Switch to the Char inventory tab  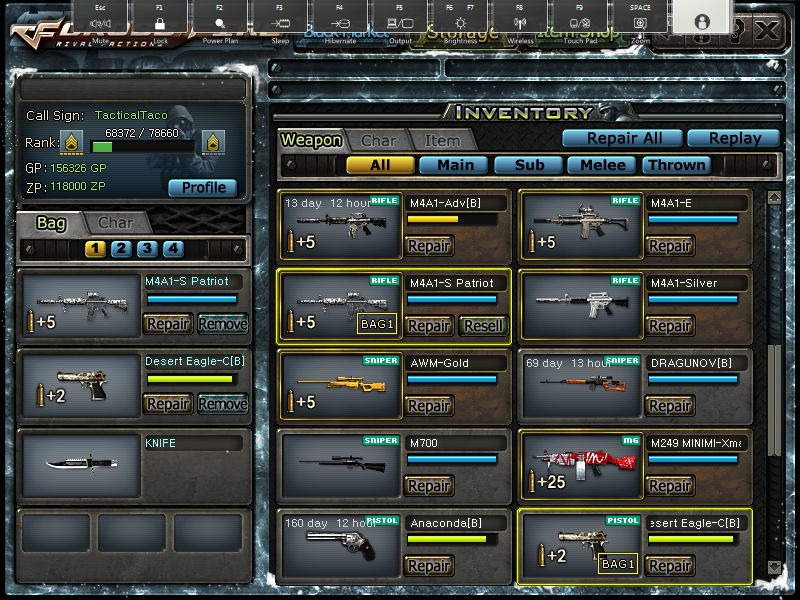(x=379, y=141)
